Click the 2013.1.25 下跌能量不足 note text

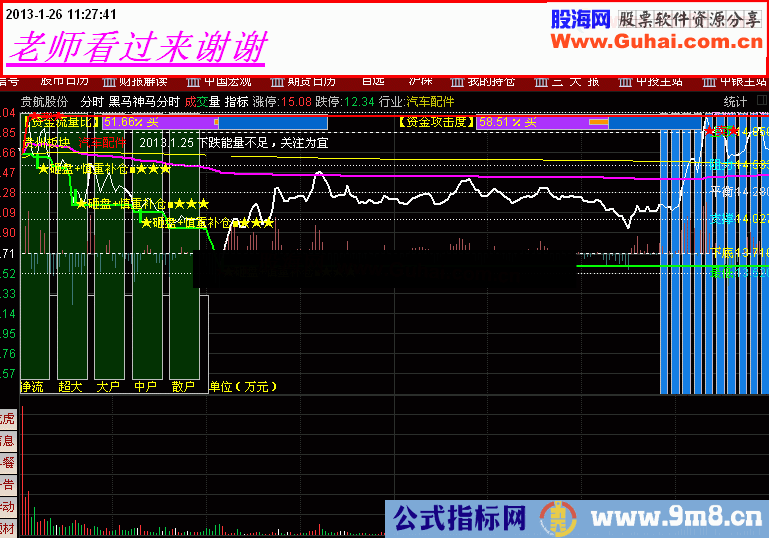(x=233, y=143)
